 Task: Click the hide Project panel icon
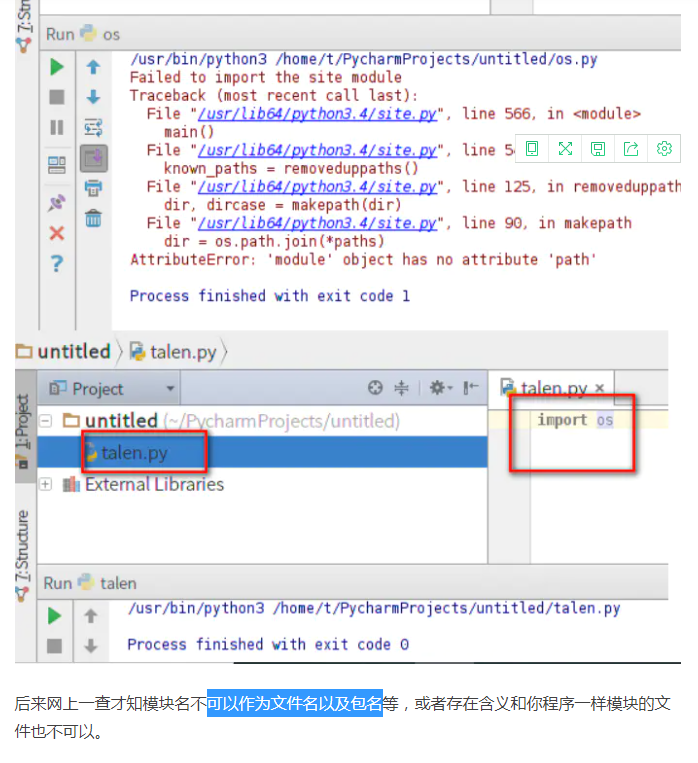pos(470,388)
